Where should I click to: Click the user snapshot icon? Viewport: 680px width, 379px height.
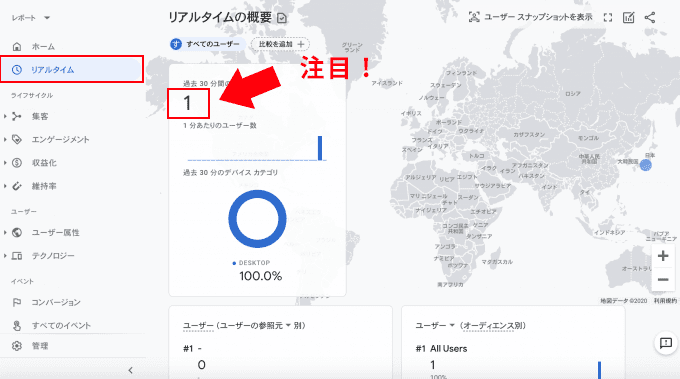click(x=474, y=17)
